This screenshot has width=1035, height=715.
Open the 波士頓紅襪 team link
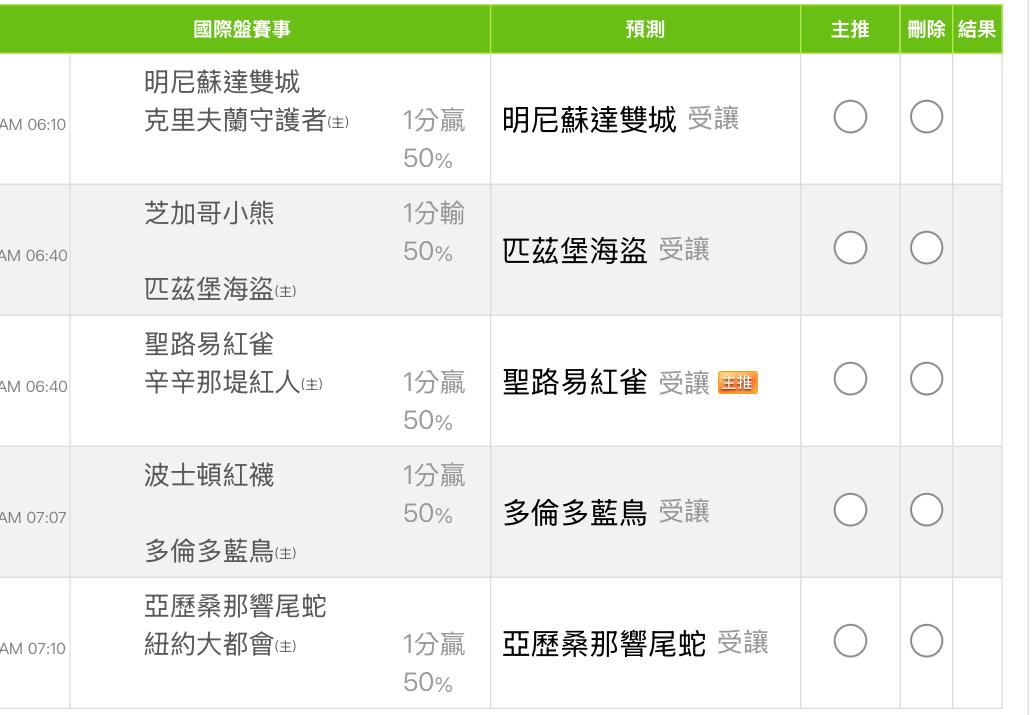click(209, 475)
